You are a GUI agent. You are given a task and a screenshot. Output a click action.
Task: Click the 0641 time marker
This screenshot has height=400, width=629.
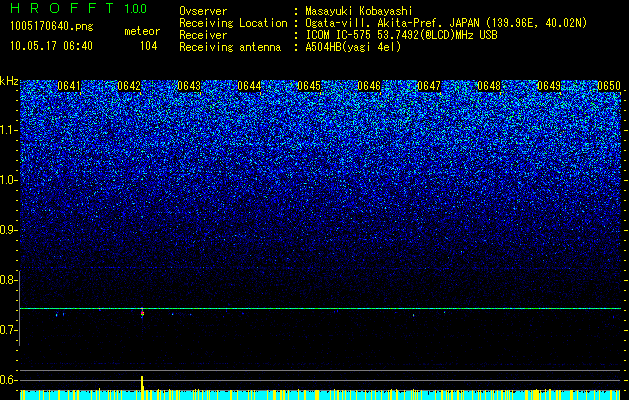69,86
